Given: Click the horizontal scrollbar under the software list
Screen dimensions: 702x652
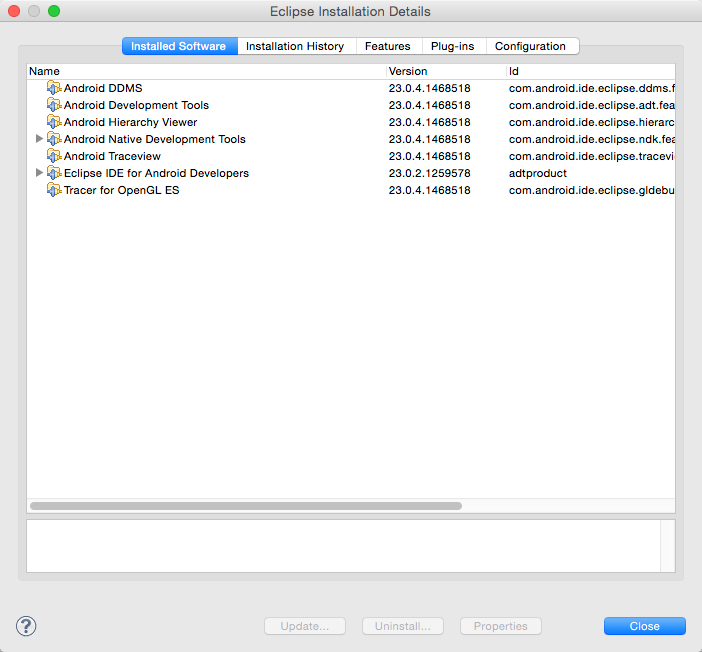Looking at the screenshot, I should [245, 506].
